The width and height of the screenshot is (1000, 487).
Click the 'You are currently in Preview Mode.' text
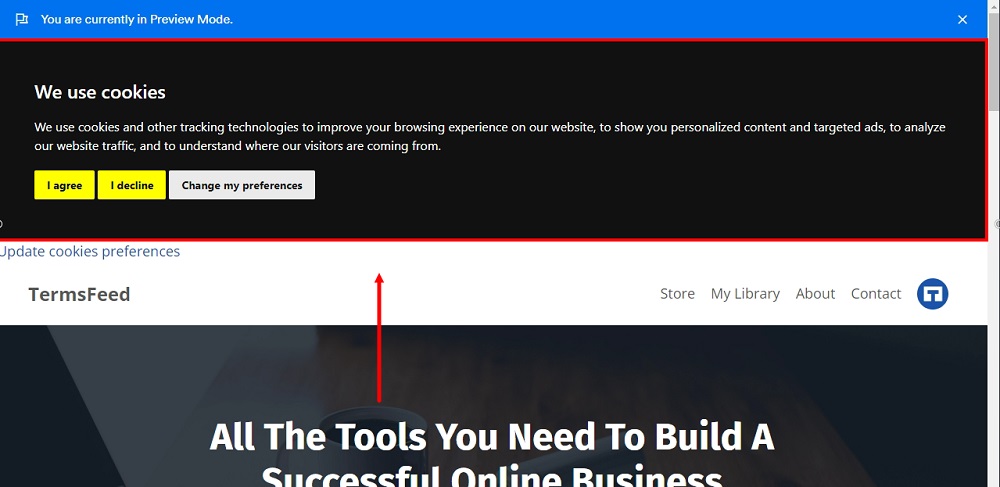coord(137,20)
